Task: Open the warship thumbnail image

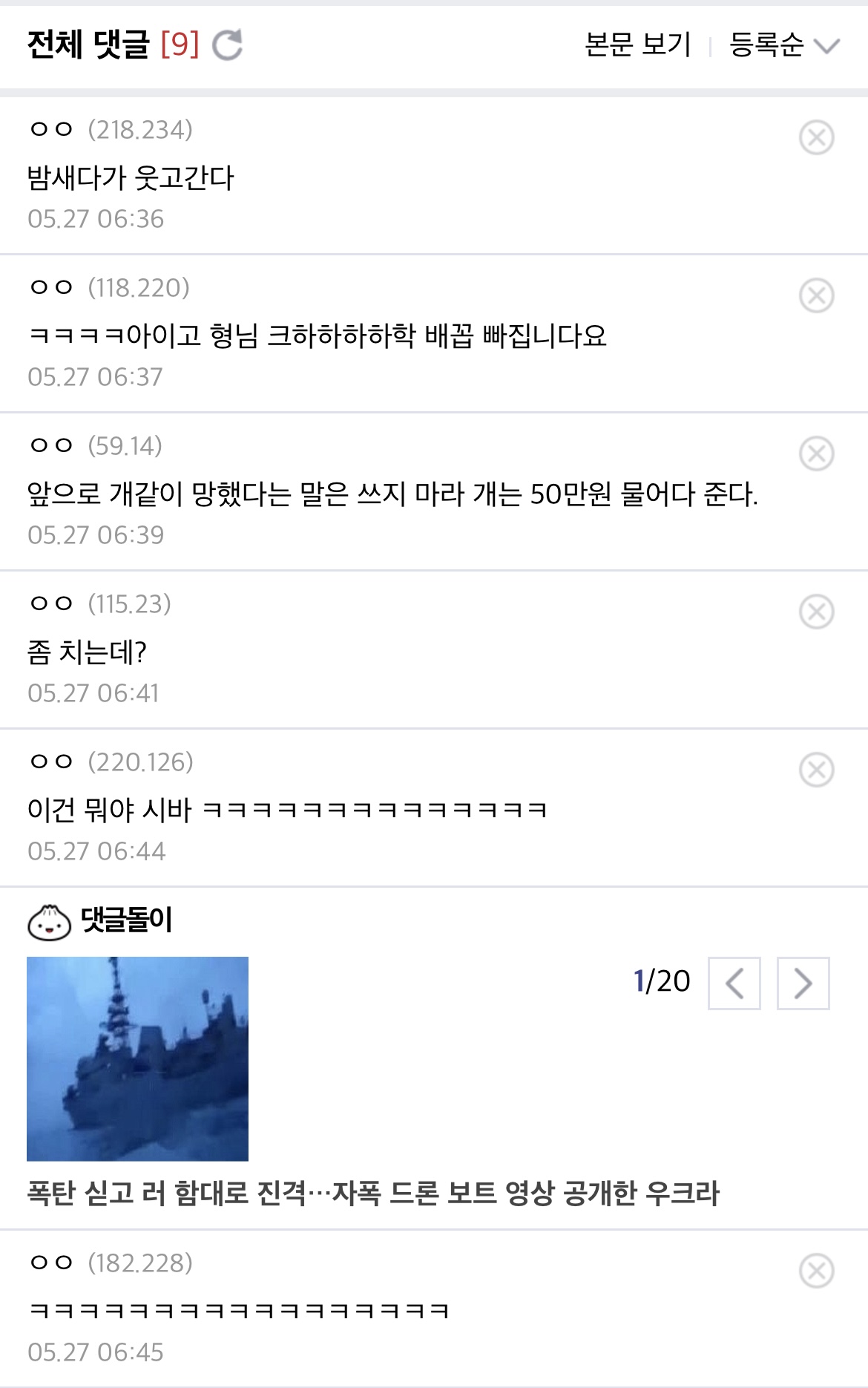Action: tap(137, 1058)
